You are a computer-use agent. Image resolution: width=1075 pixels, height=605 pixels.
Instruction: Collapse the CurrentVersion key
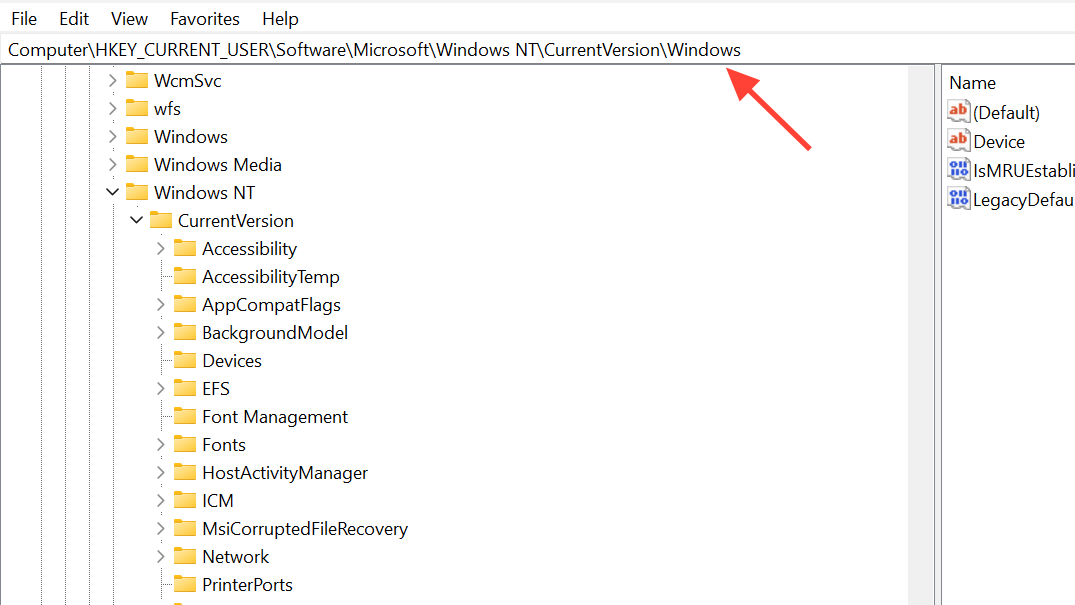point(136,220)
